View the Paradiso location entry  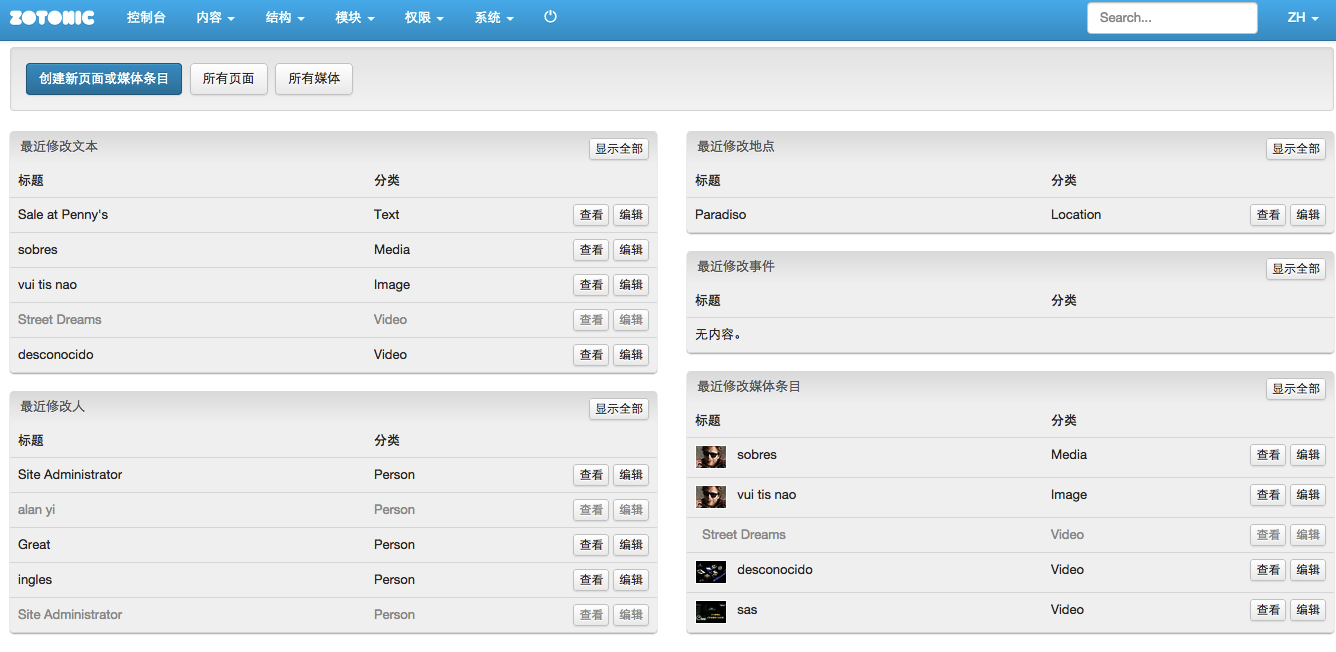click(x=1268, y=215)
